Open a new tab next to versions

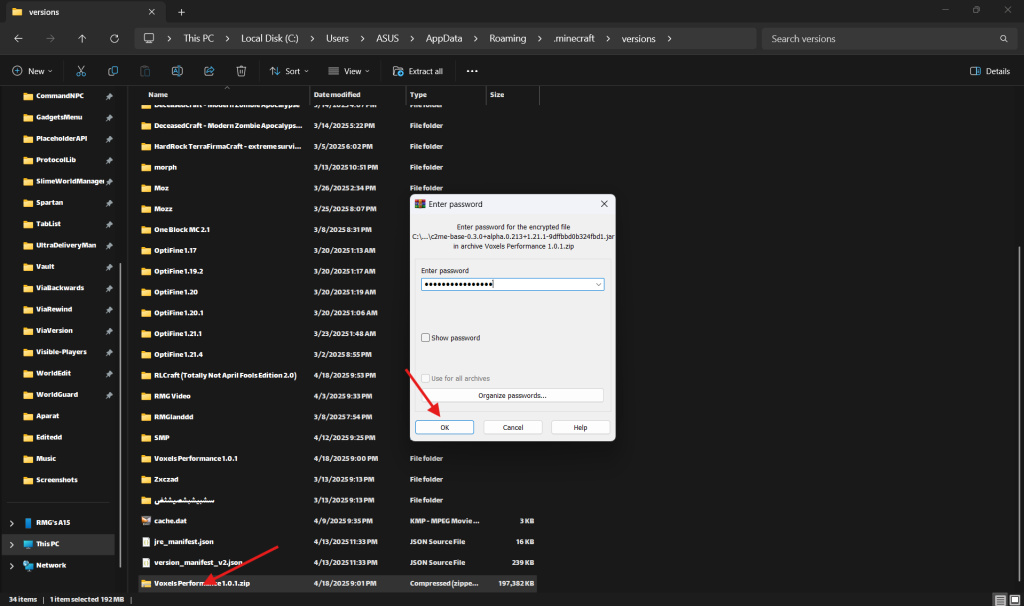[x=181, y=12]
